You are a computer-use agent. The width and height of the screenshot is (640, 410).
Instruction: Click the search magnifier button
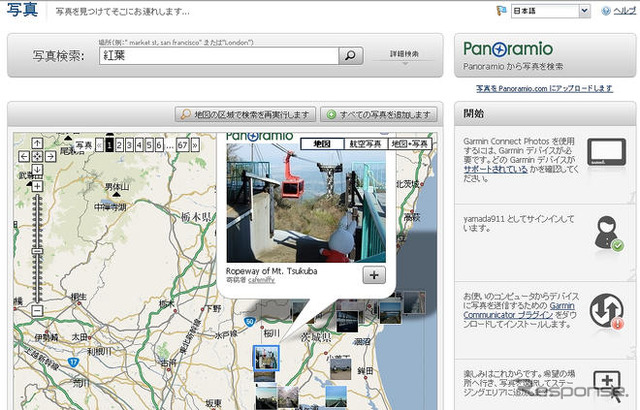(351, 56)
